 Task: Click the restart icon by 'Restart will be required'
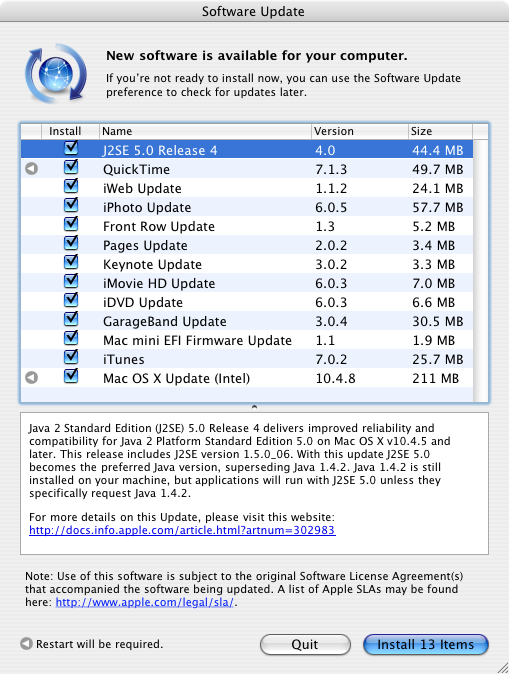point(27,643)
